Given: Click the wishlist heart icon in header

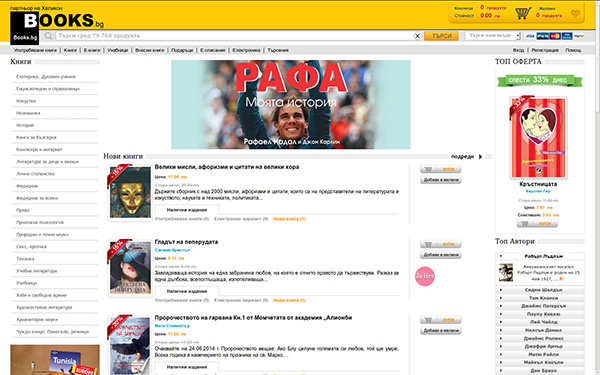Looking at the screenshot, I should click(575, 14).
